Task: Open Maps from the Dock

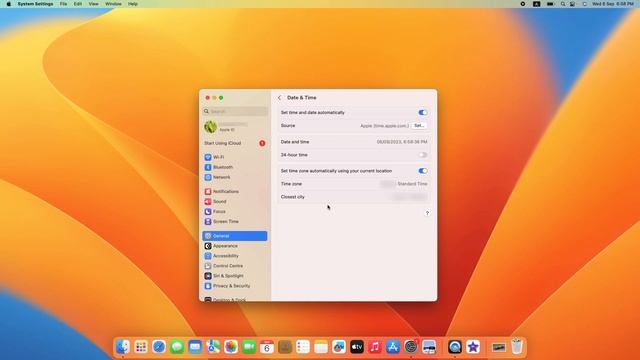Action: pyautogui.click(x=213, y=347)
